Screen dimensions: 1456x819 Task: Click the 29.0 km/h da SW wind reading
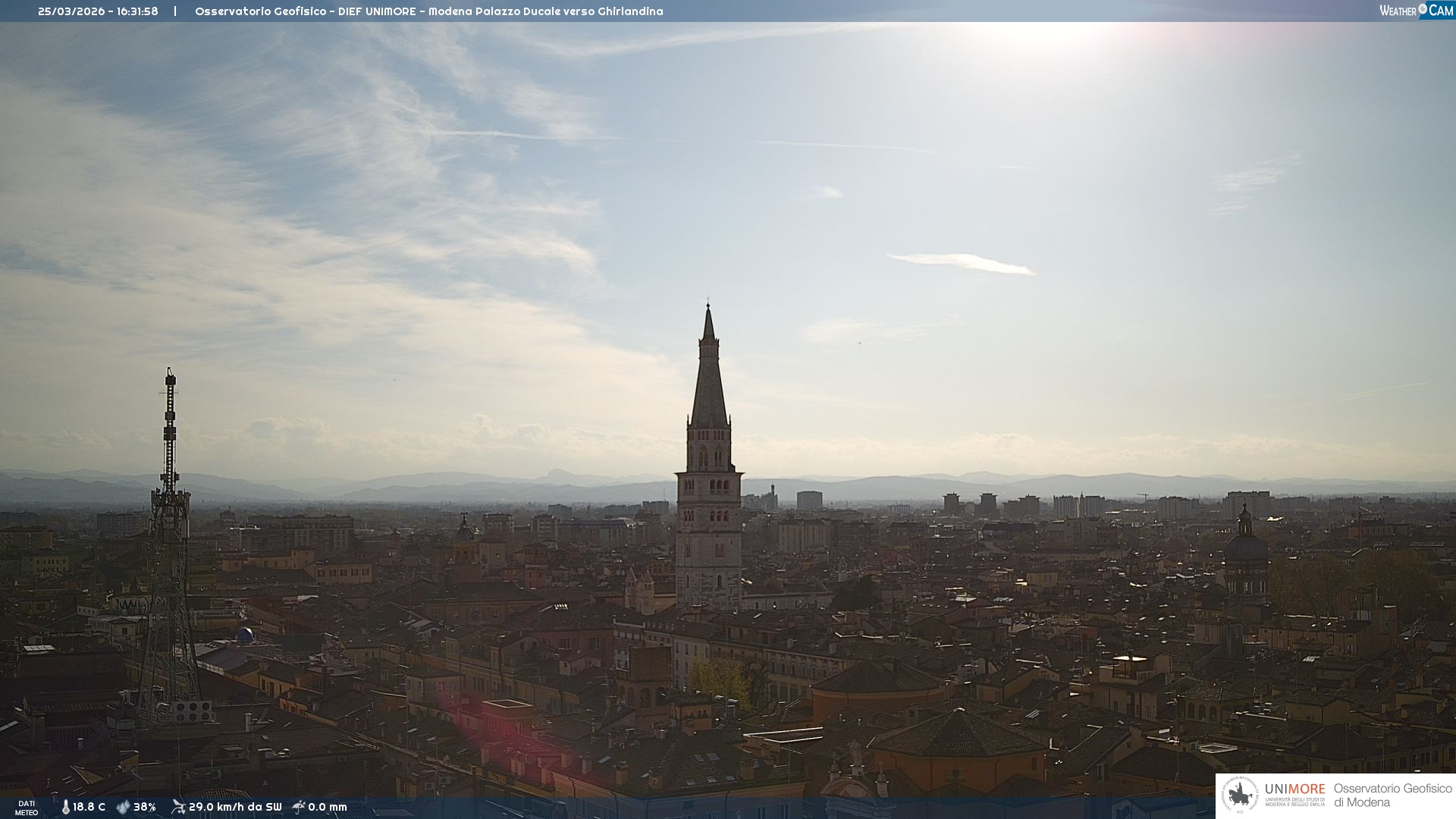(x=235, y=807)
